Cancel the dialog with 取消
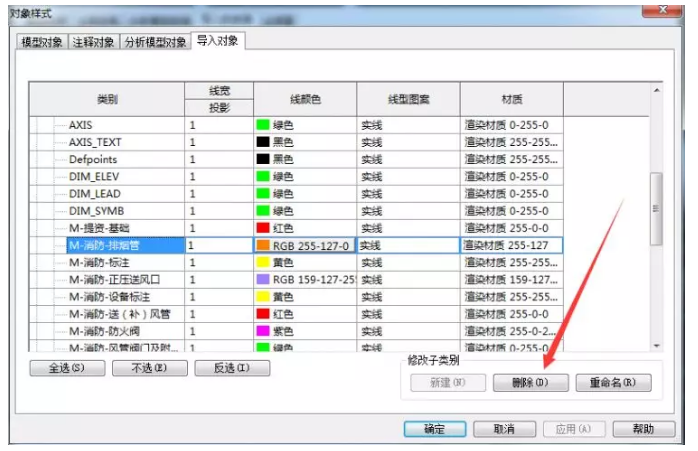Image resolution: width=698 pixels, height=451 pixels. 504,429
